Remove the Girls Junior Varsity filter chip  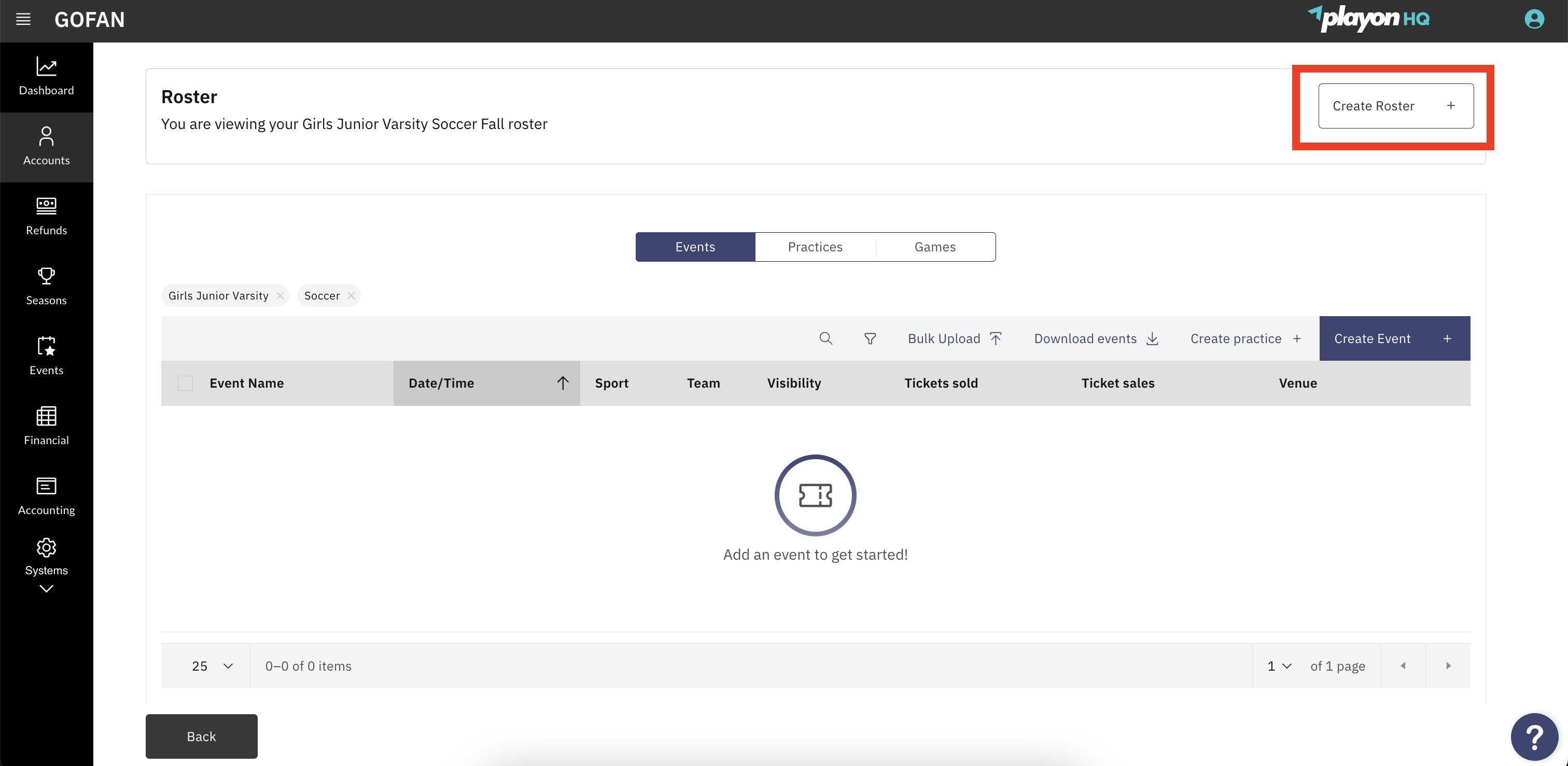279,295
